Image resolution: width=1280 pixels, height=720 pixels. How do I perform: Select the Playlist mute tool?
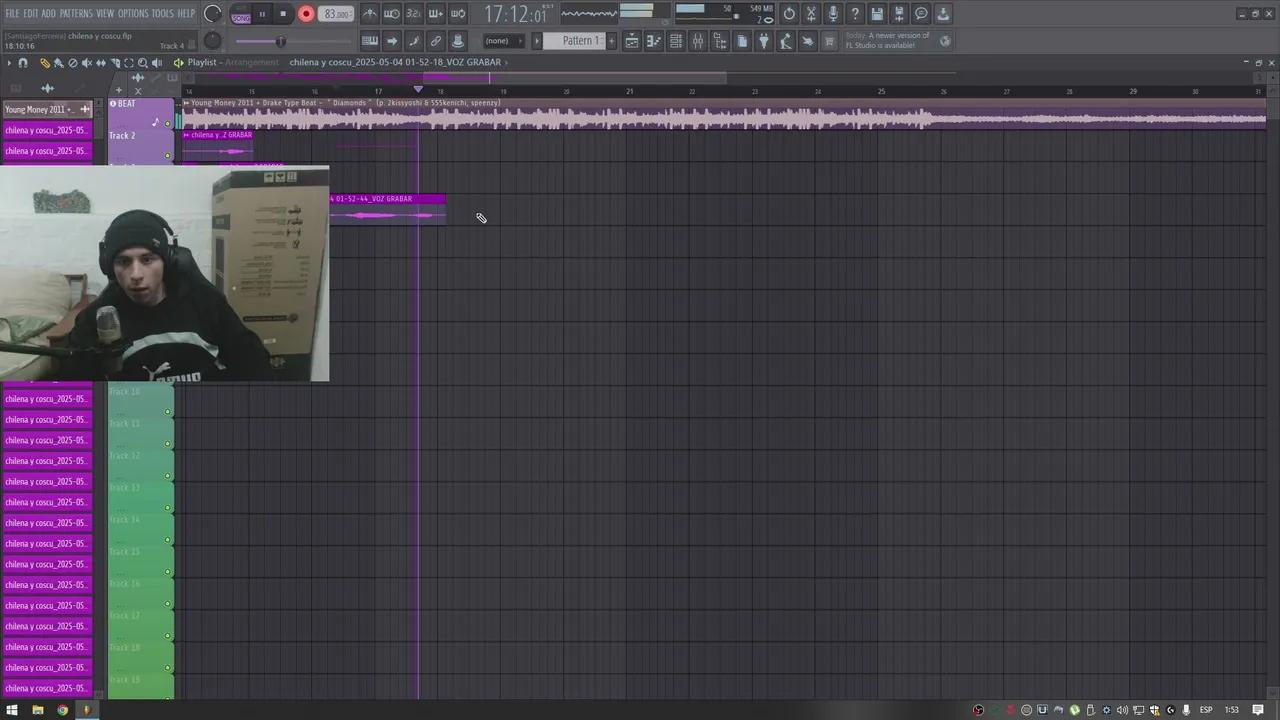[86, 63]
